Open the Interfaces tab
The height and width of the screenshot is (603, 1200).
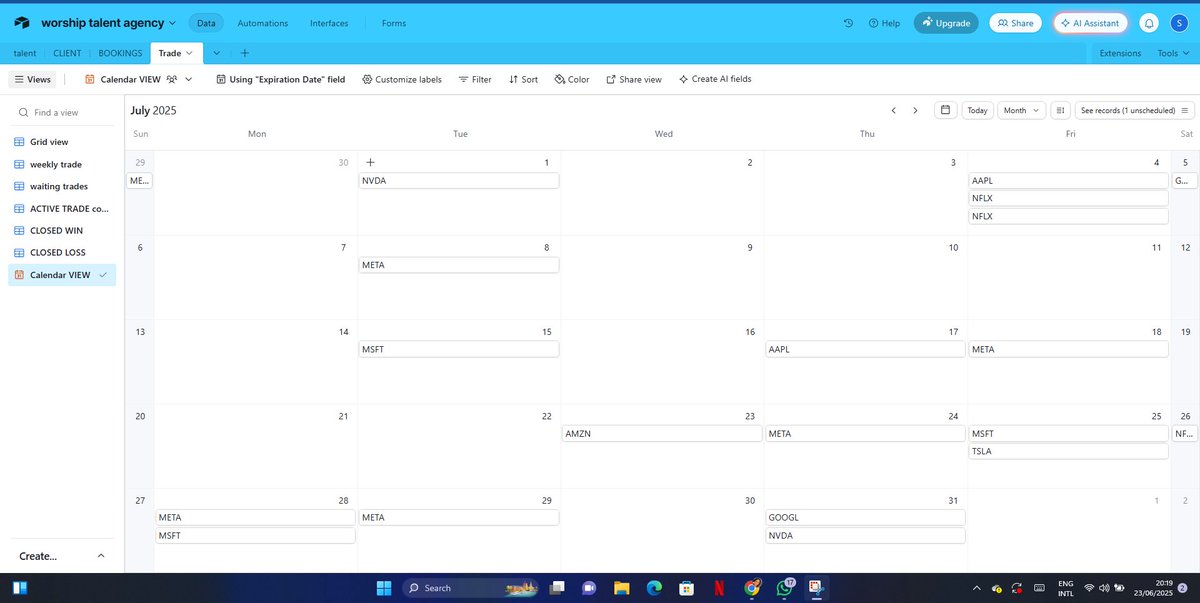click(x=330, y=23)
